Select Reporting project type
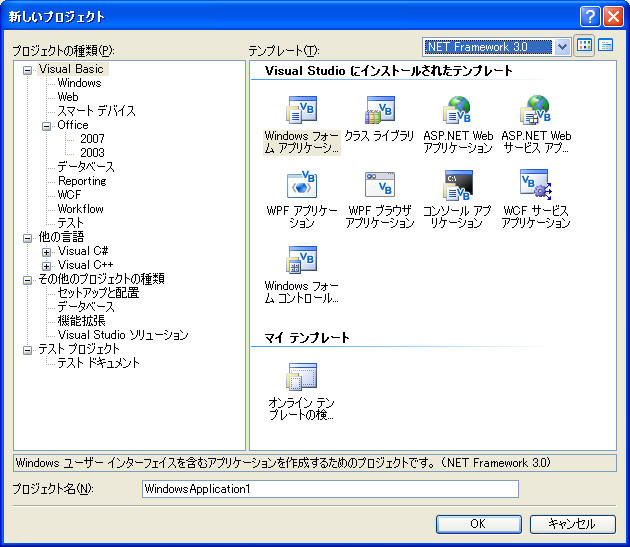Screen dimensions: 630x547 82,181
